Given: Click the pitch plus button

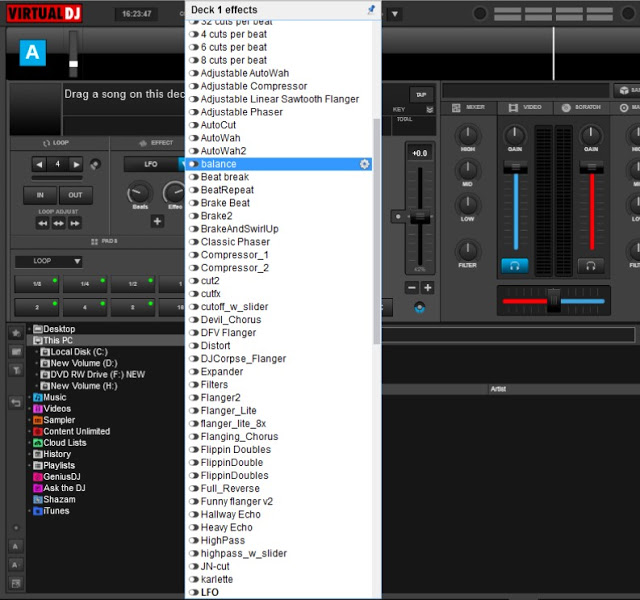Looking at the screenshot, I should (x=427, y=288).
